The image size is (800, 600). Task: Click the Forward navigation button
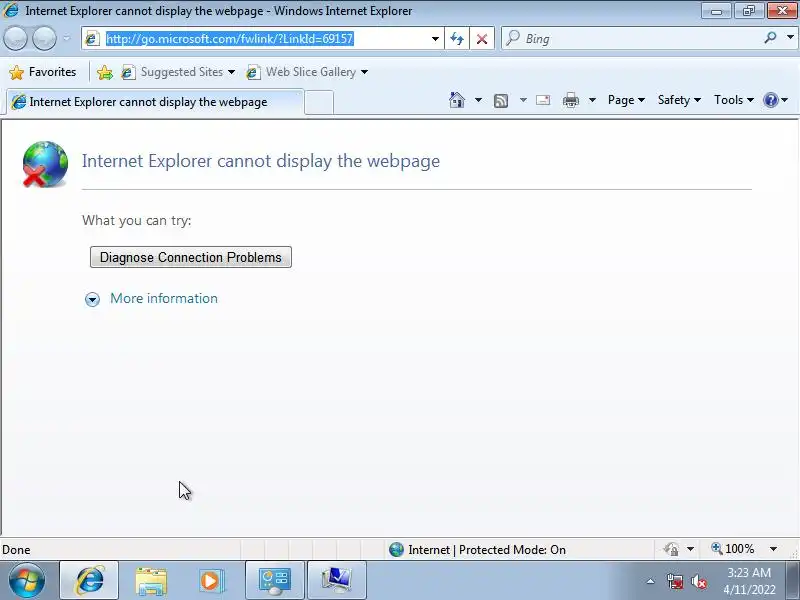pyautogui.click(x=44, y=39)
